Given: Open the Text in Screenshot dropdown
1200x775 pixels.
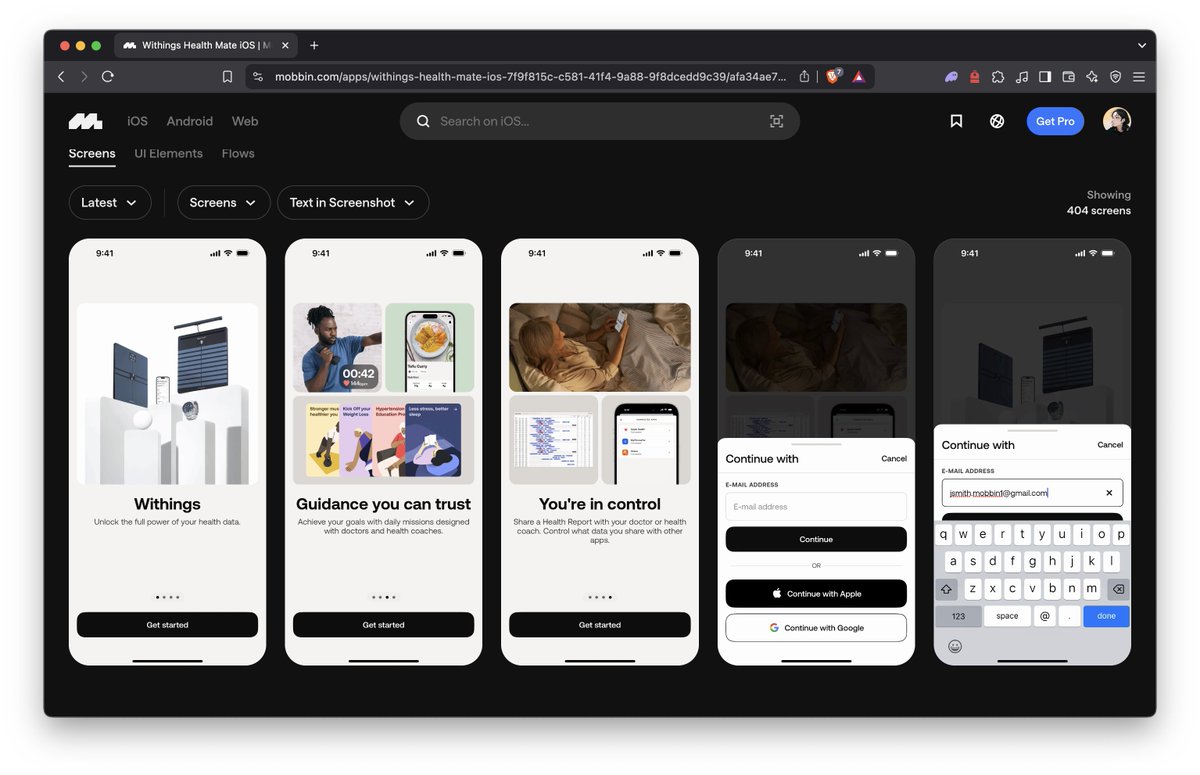Looking at the screenshot, I should (353, 202).
